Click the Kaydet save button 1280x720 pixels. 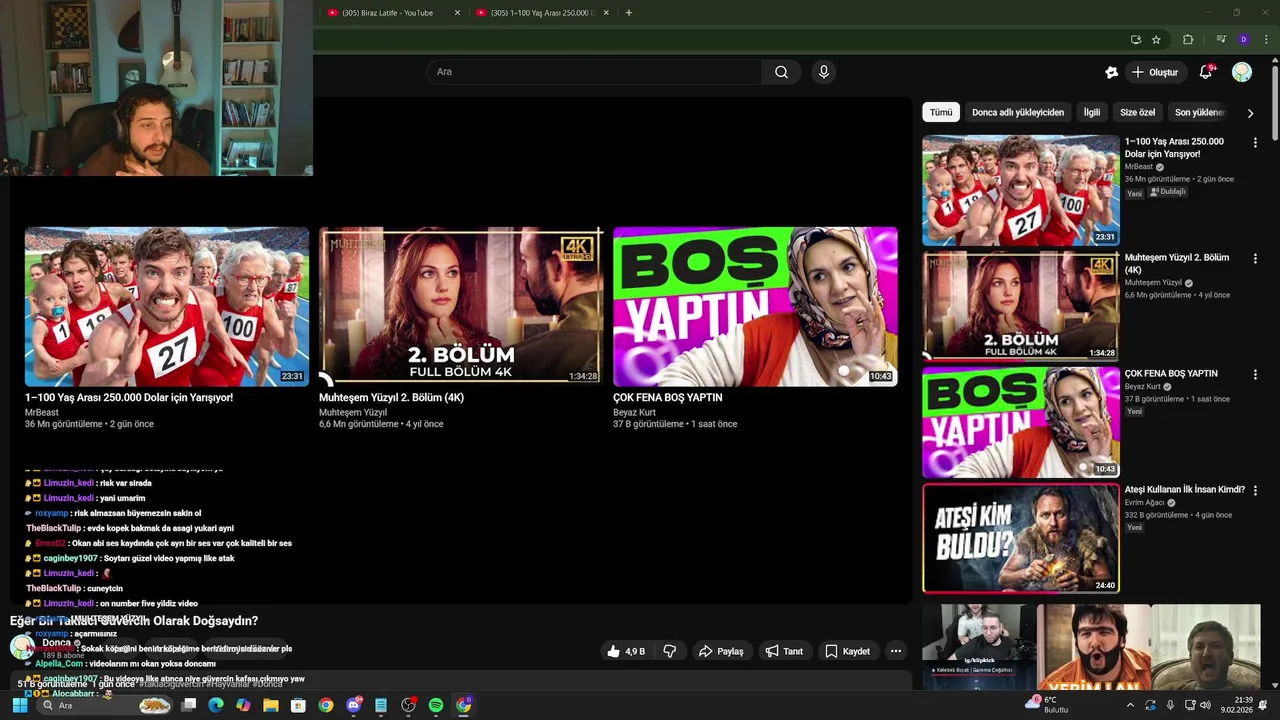(847, 651)
